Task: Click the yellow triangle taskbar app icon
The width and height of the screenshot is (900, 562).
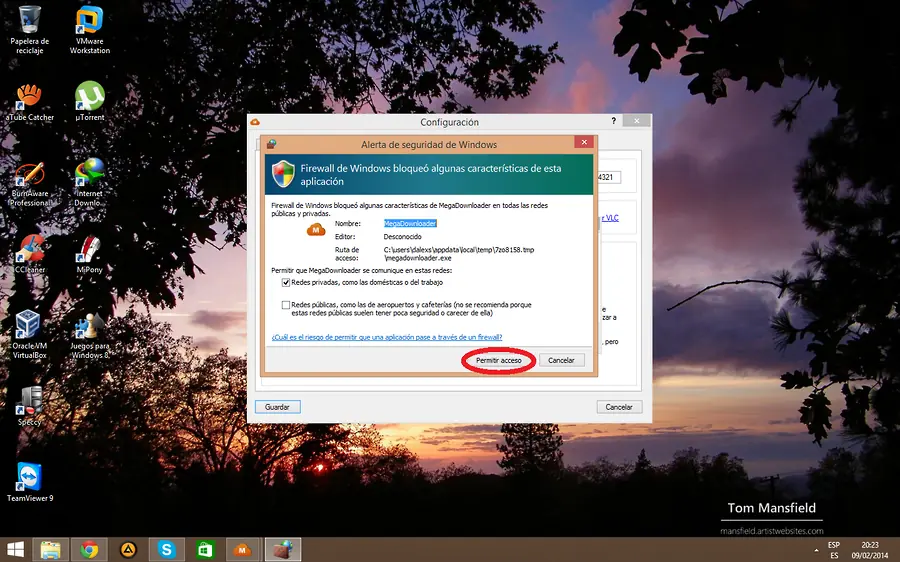Action: 128,549
